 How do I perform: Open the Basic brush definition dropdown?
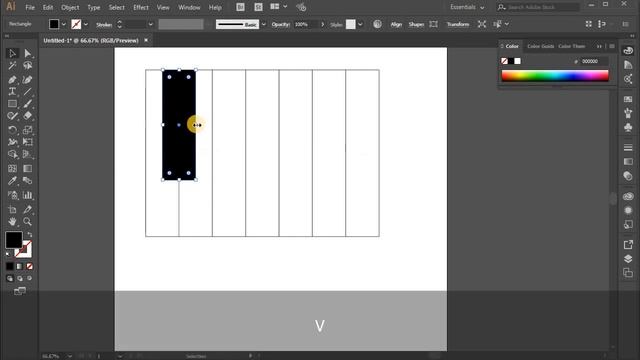pyautogui.click(x=263, y=24)
